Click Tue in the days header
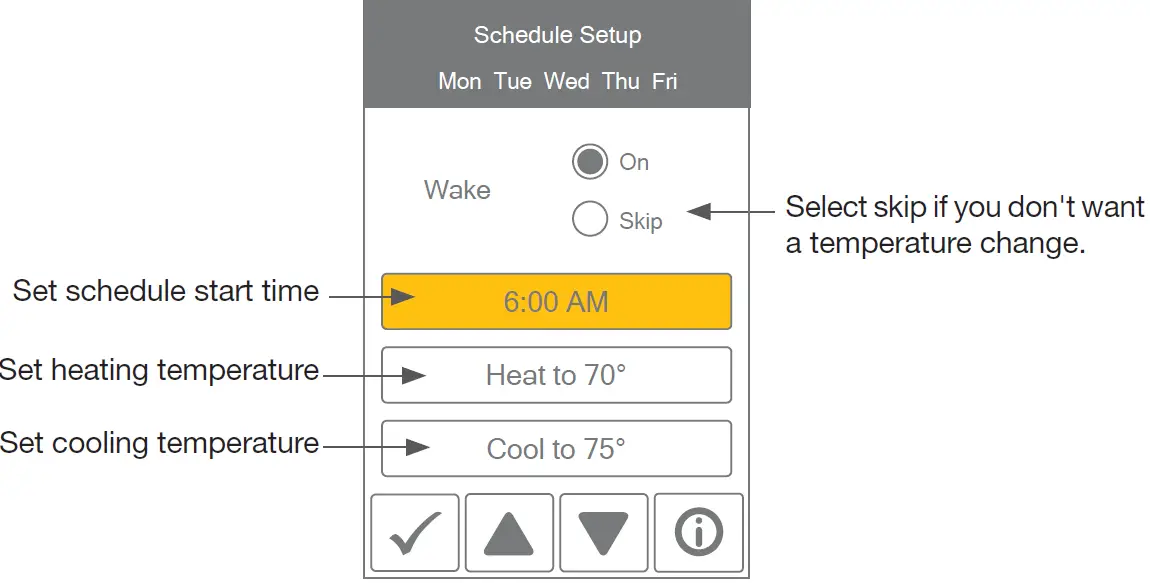1150x583 pixels. click(x=513, y=82)
